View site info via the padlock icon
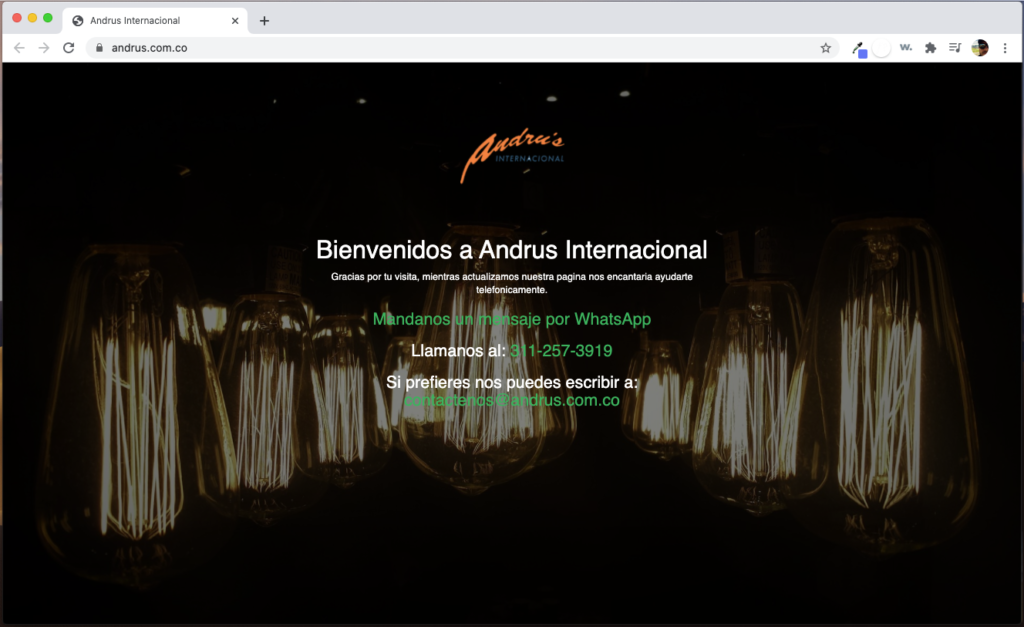Viewport: 1024px width, 627px height. pos(98,48)
